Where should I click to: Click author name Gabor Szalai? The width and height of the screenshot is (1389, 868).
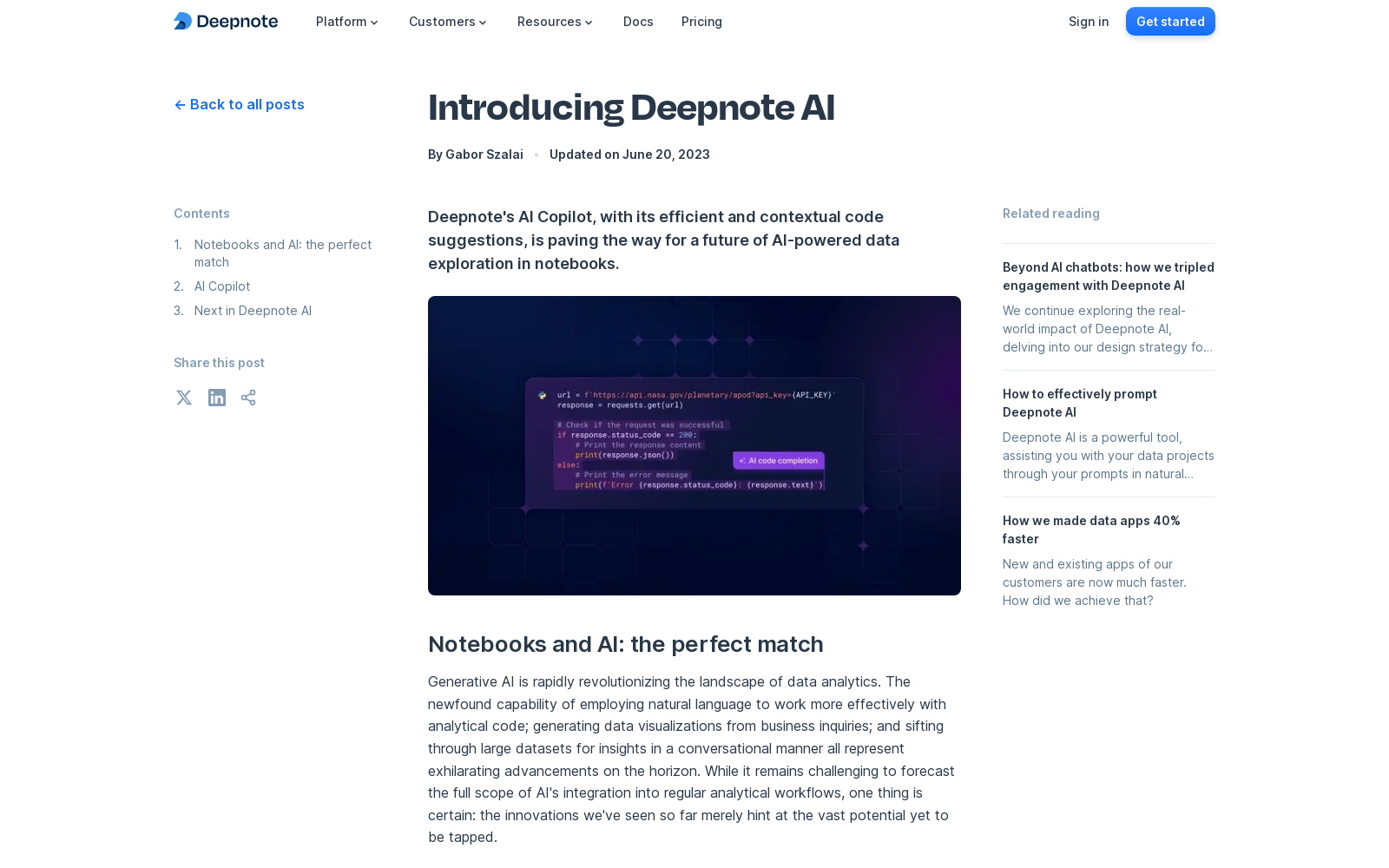(484, 155)
